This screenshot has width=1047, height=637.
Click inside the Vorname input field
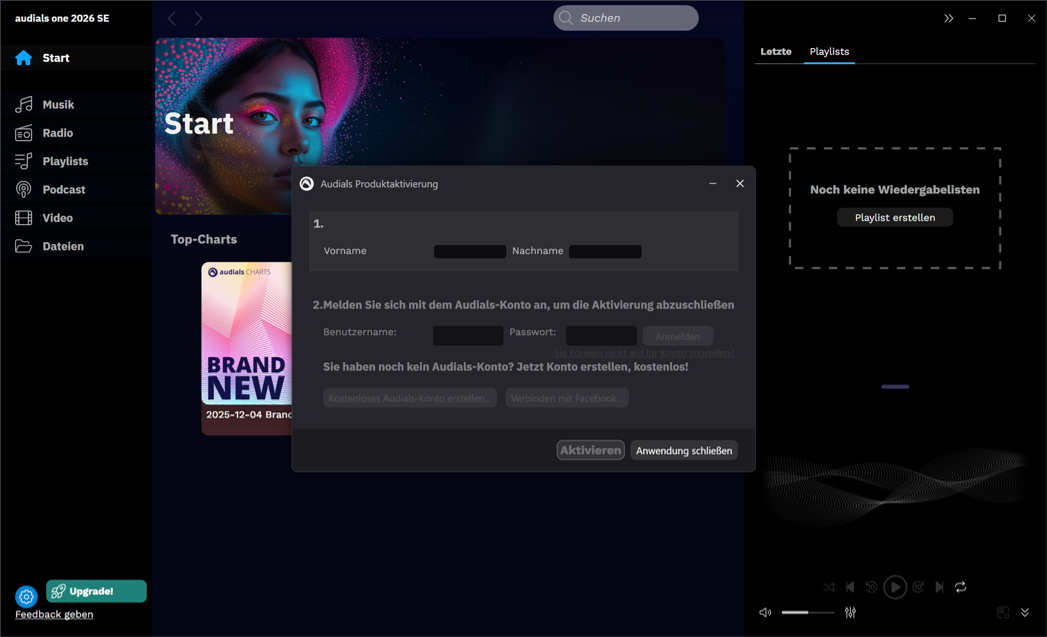coord(469,251)
